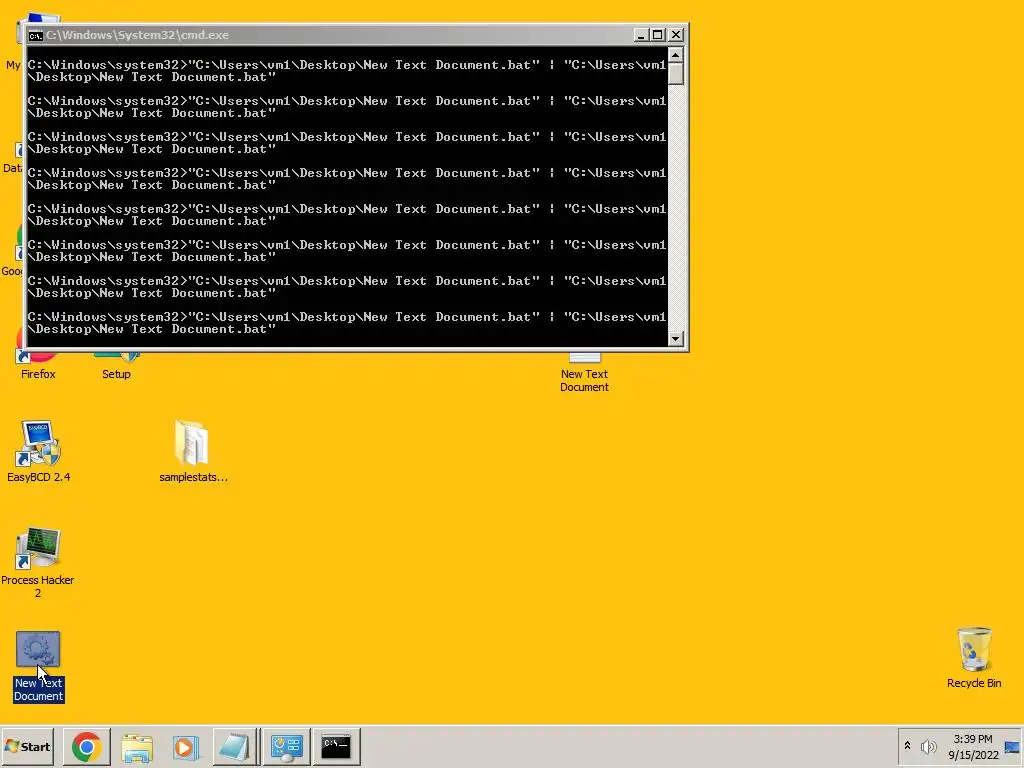Close the cmd.exe window

coord(676,35)
